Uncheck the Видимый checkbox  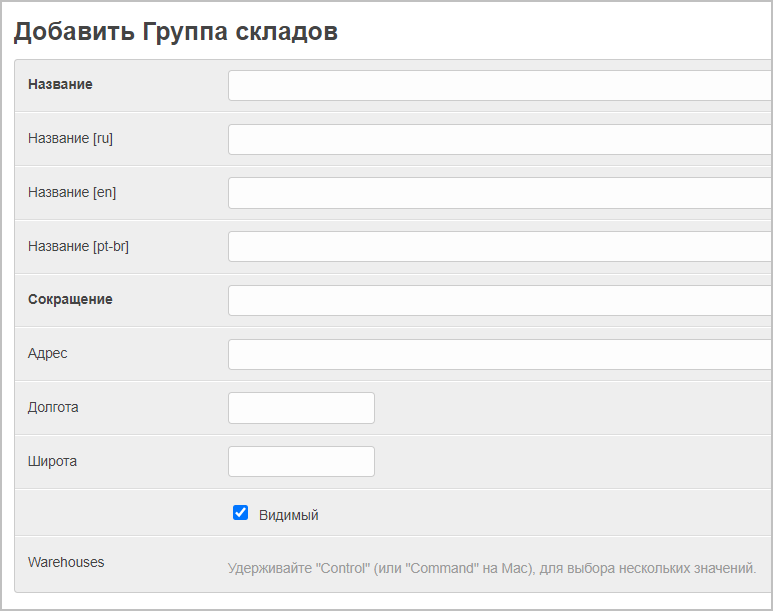tap(240, 513)
